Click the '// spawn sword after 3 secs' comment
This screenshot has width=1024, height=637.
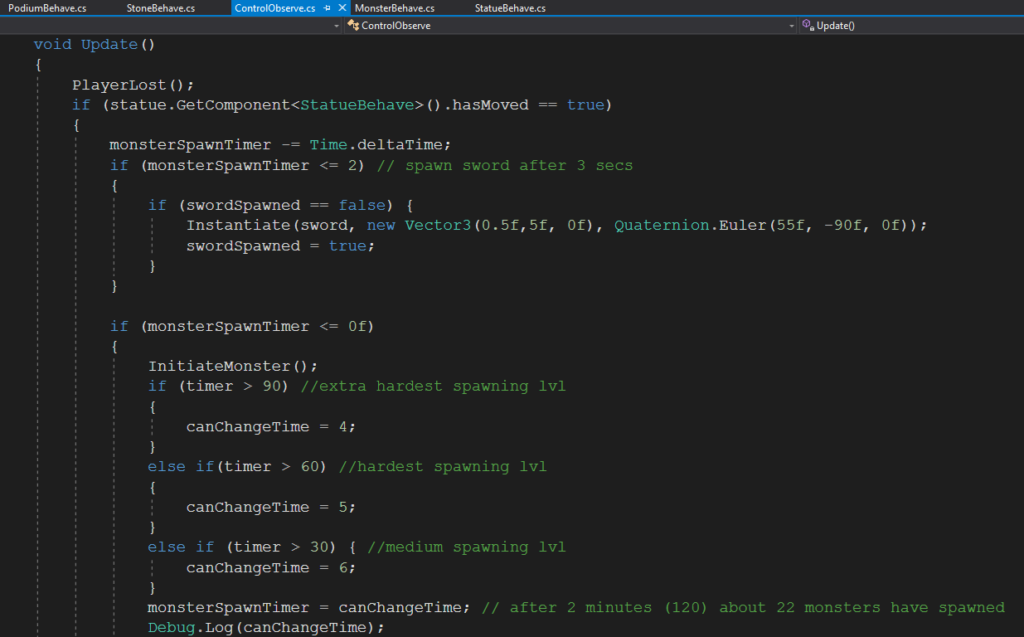click(504, 165)
